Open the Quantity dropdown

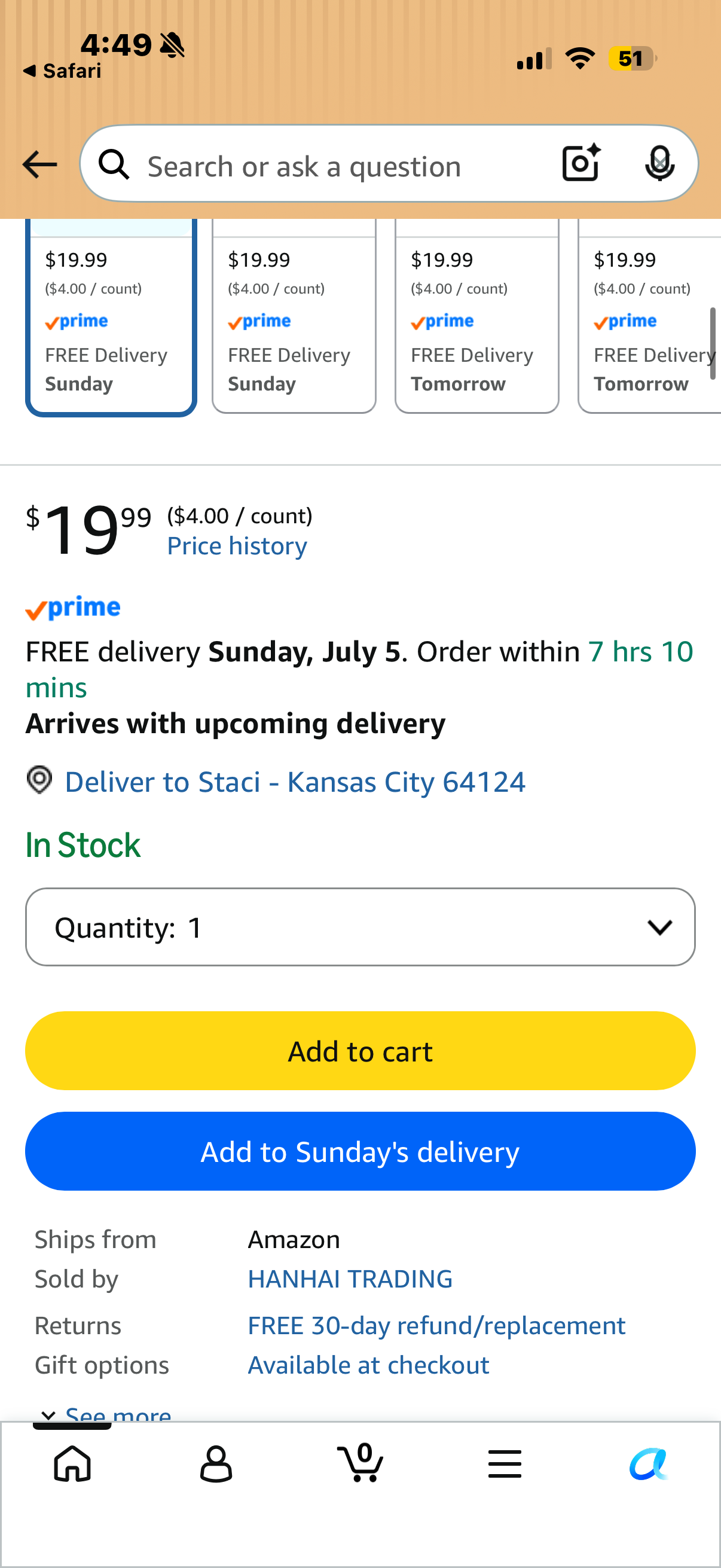tap(360, 927)
